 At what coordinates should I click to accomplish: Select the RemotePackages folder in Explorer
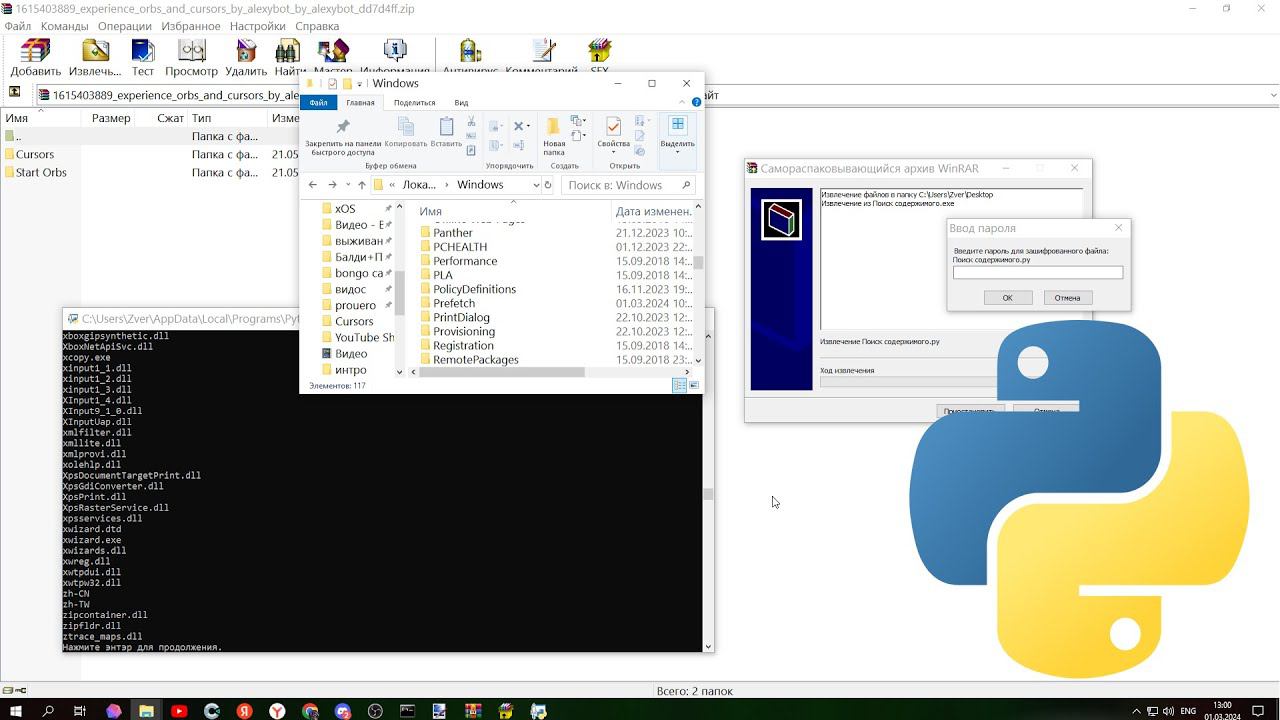pos(475,359)
